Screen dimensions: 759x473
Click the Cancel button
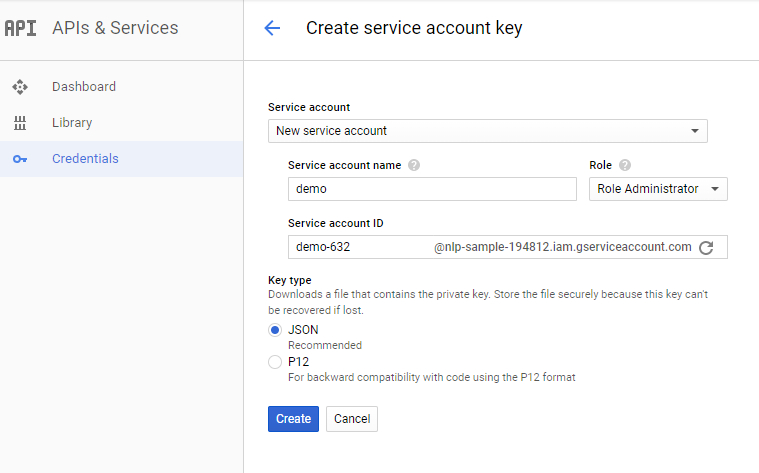pyautogui.click(x=352, y=419)
